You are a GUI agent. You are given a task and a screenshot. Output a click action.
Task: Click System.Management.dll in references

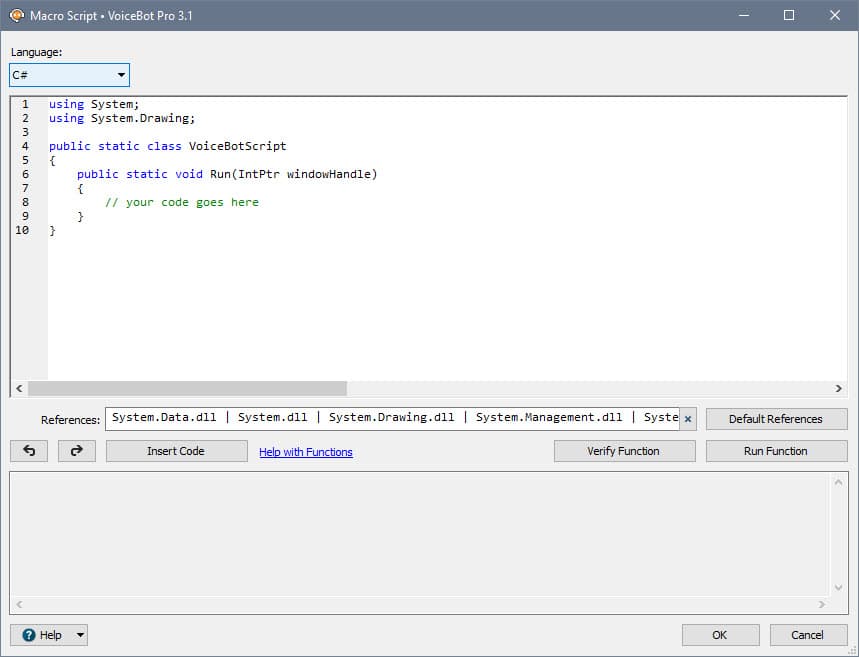pos(549,418)
